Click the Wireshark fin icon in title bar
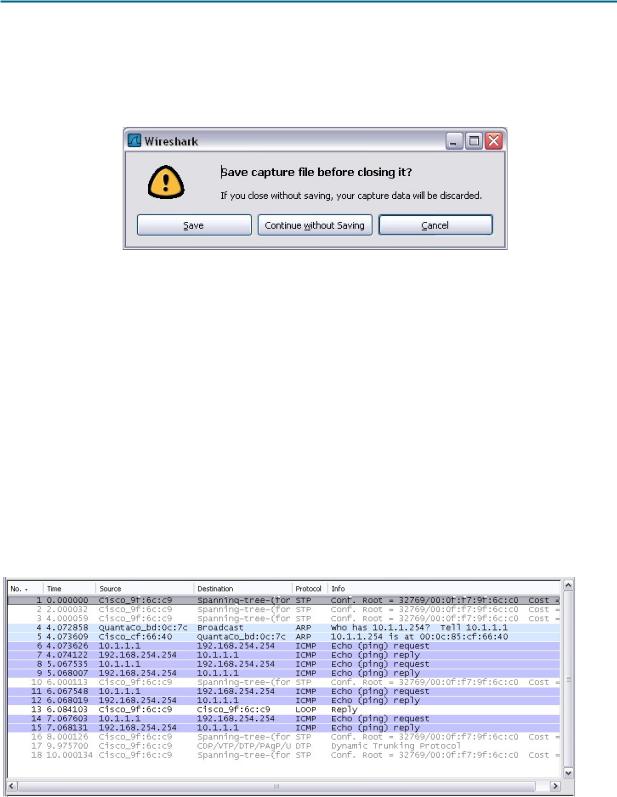This screenshot has height=797, width=617. pyautogui.click(x=134, y=140)
